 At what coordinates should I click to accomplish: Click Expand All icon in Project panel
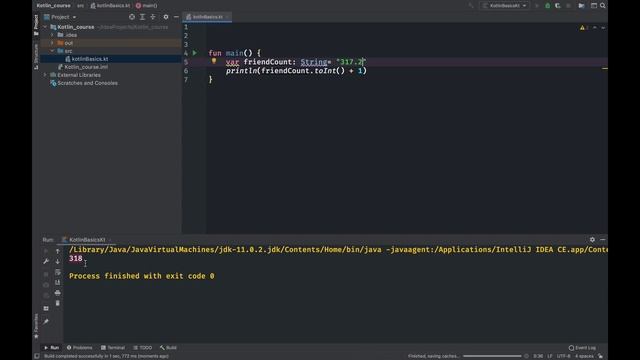(x=142, y=17)
